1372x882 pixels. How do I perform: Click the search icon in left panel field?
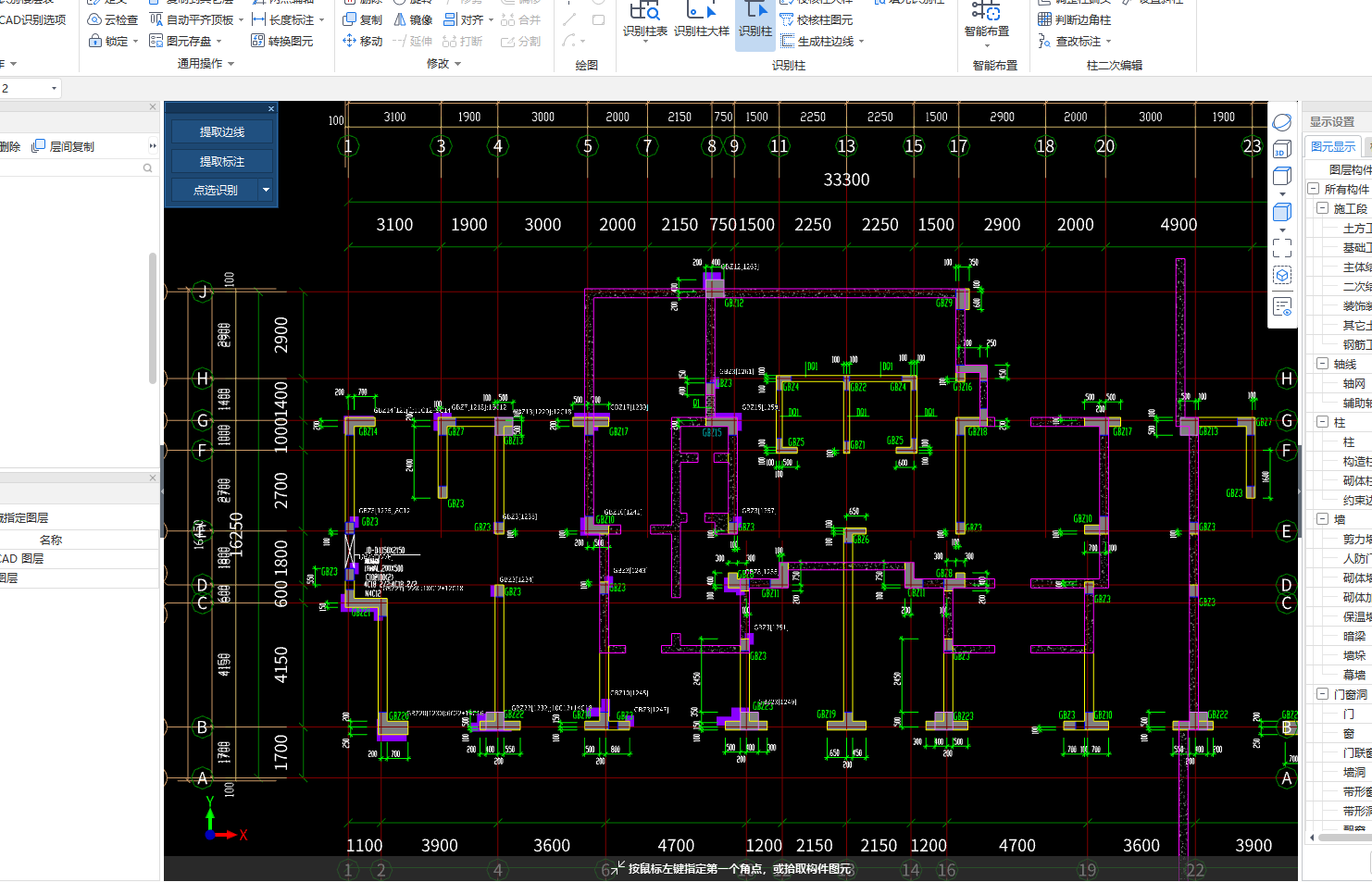tap(147, 168)
